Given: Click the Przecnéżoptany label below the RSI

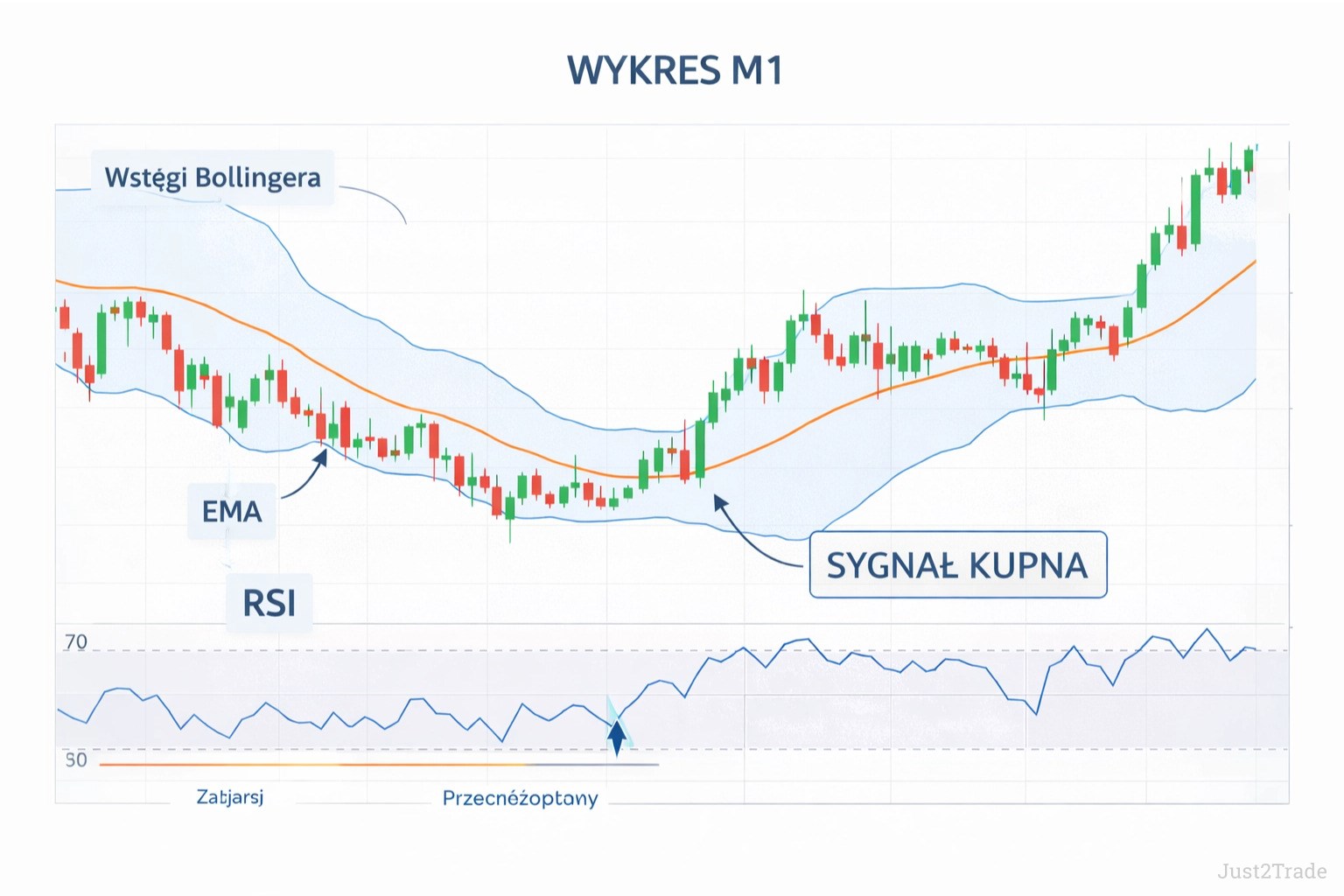Looking at the screenshot, I should coord(520,798).
